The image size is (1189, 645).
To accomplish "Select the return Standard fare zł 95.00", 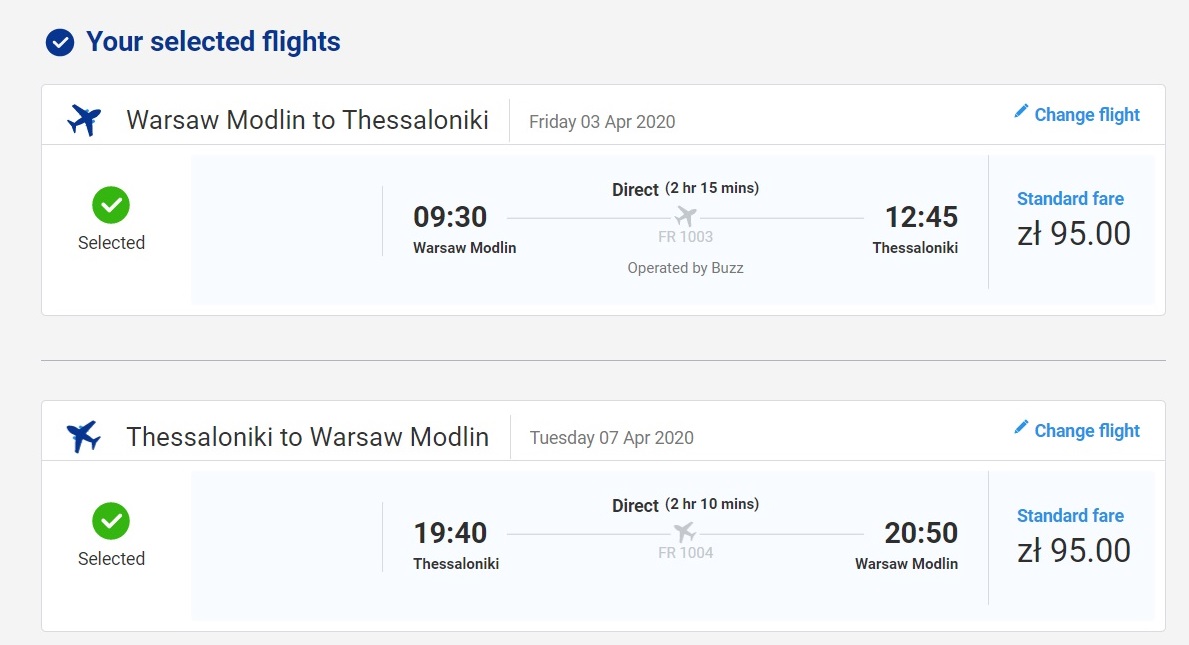I will [1073, 536].
